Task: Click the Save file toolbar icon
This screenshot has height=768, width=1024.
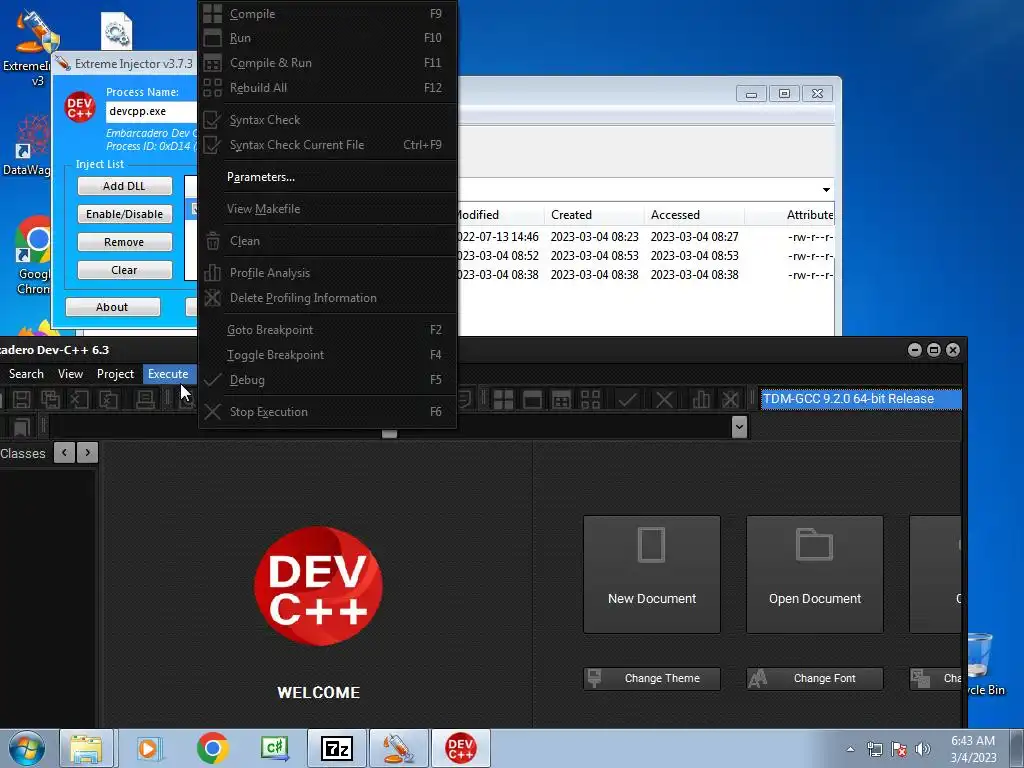Action: pos(22,399)
